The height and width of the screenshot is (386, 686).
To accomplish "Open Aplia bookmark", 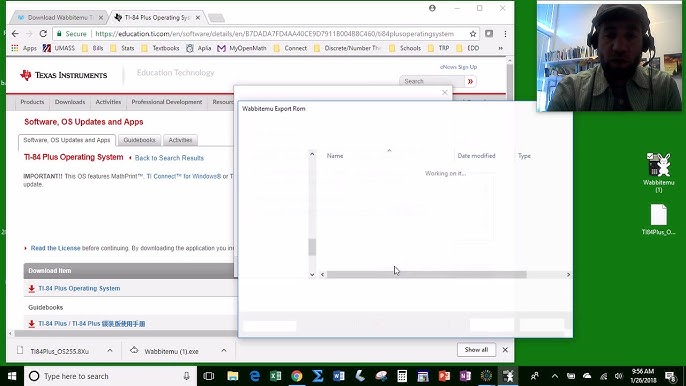I will point(199,48).
